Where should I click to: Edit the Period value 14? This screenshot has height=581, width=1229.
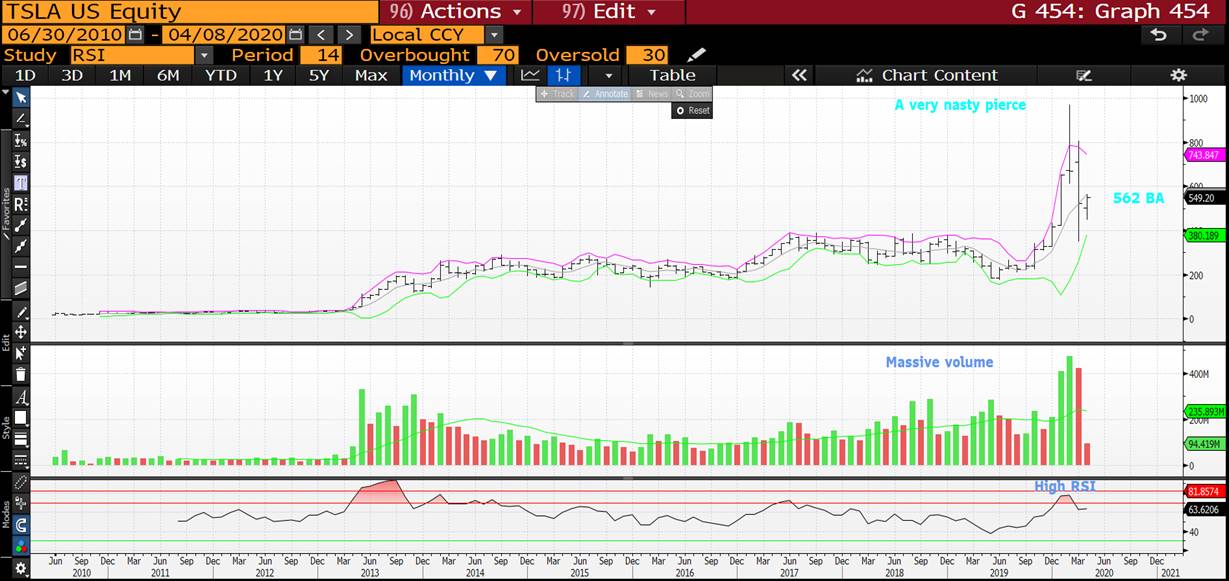pyautogui.click(x=321, y=55)
